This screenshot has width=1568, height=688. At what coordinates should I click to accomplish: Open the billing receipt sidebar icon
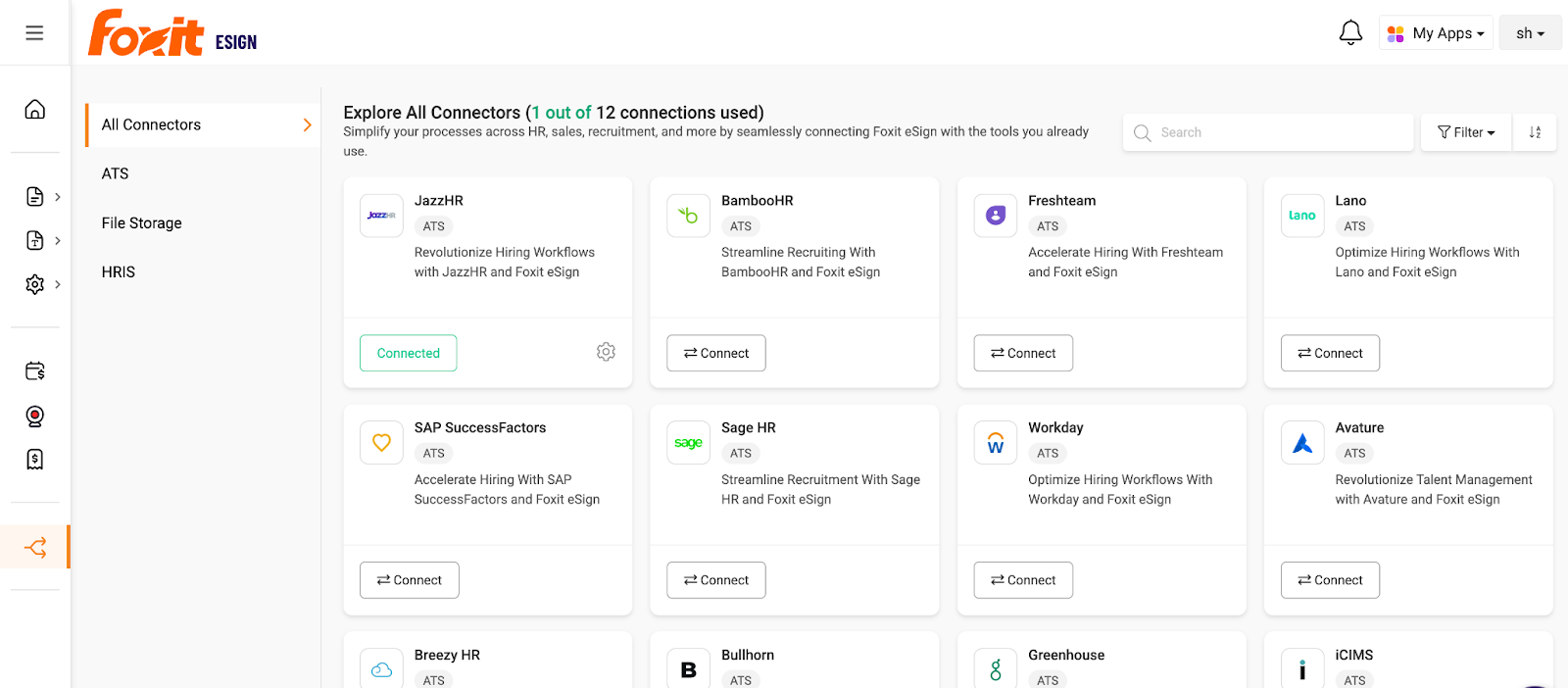34,460
